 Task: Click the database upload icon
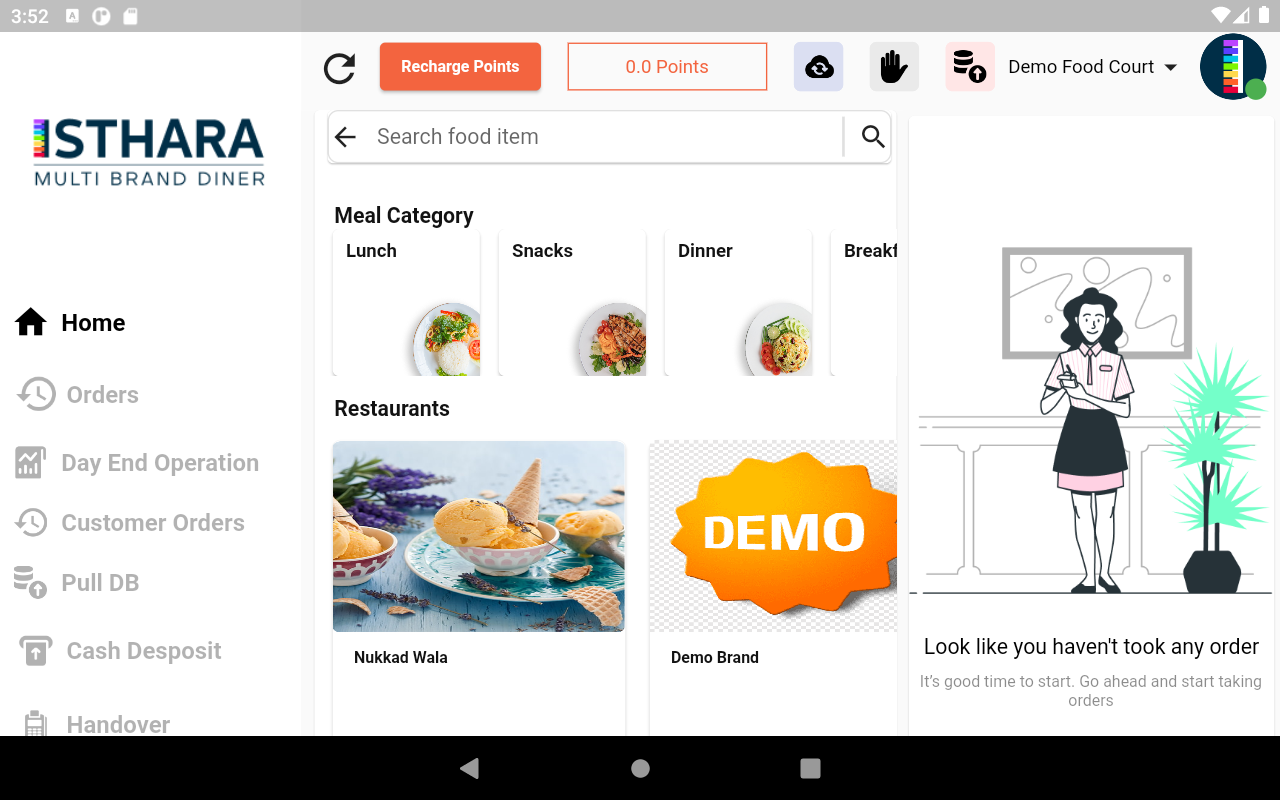pos(970,67)
